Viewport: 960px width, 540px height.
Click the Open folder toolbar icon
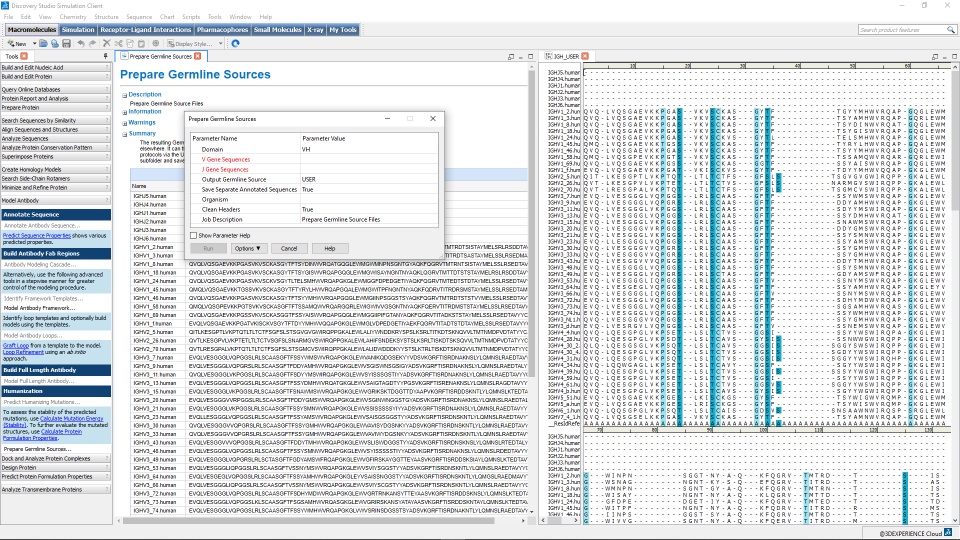point(43,44)
